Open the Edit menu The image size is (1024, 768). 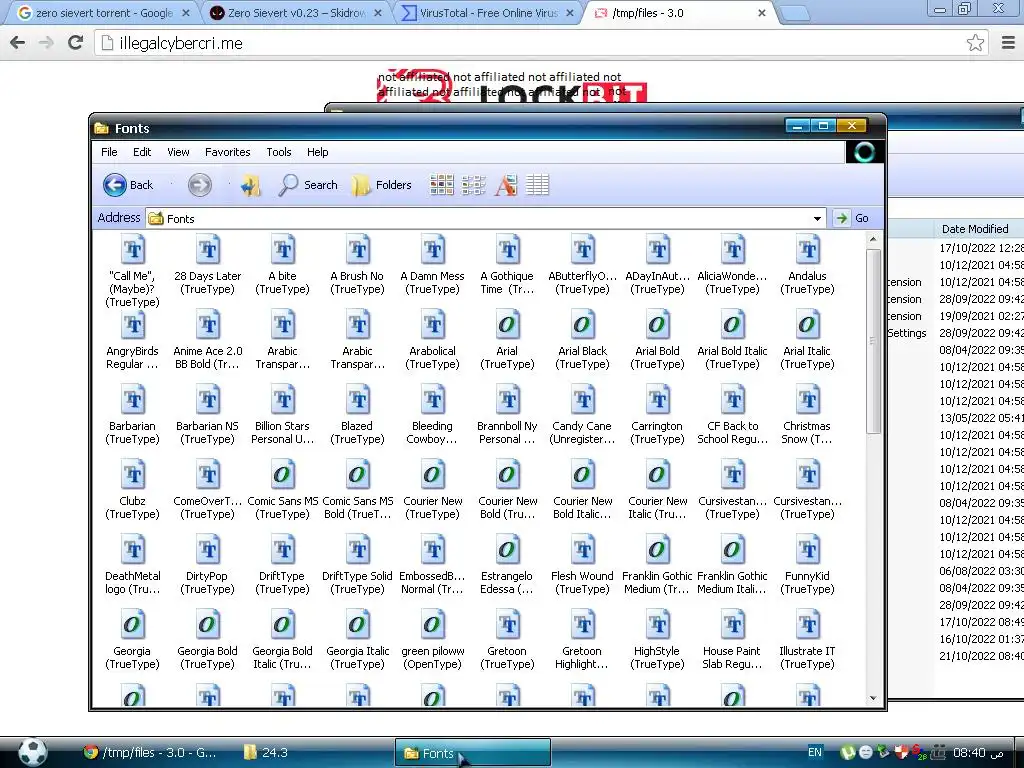pyautogui.click(x=142, y=152)
